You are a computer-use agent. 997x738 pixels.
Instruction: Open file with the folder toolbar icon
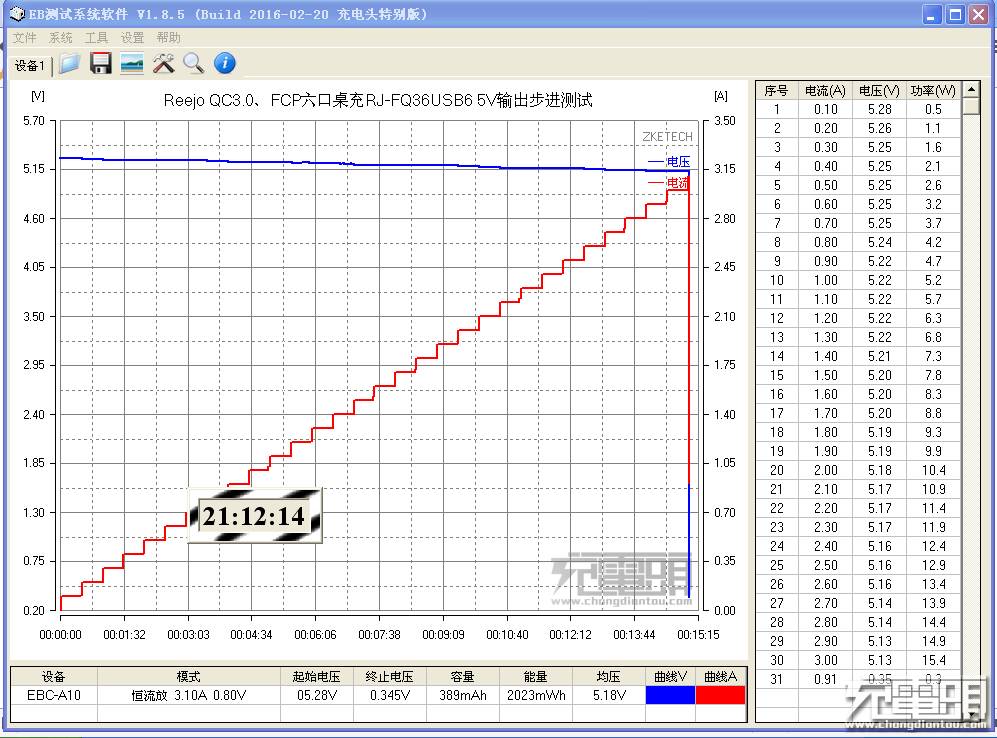[x=69, y=64]
